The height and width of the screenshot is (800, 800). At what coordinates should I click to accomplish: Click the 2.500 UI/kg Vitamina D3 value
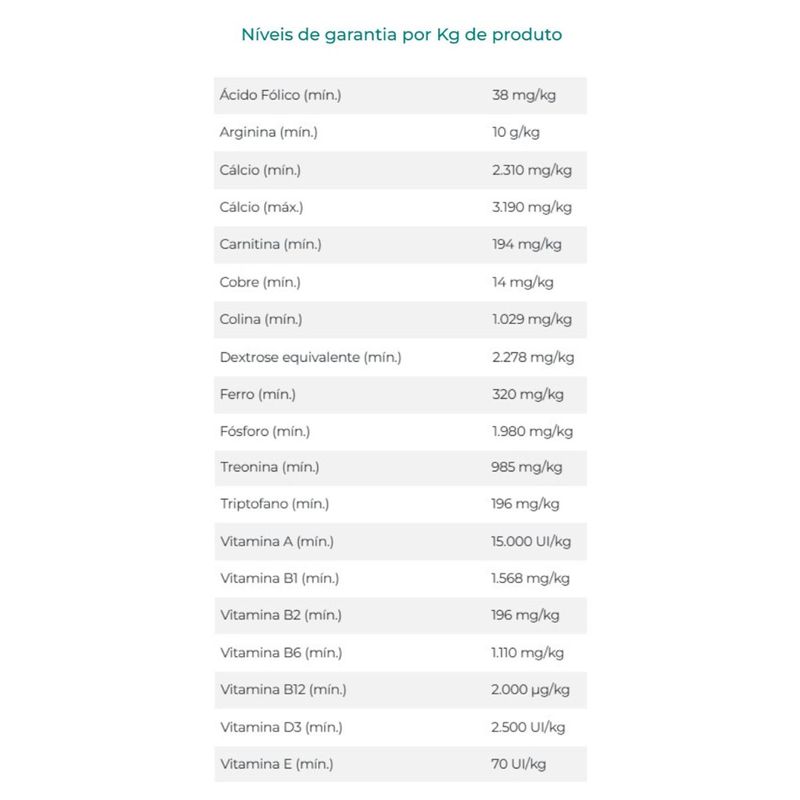coord(528,728)
